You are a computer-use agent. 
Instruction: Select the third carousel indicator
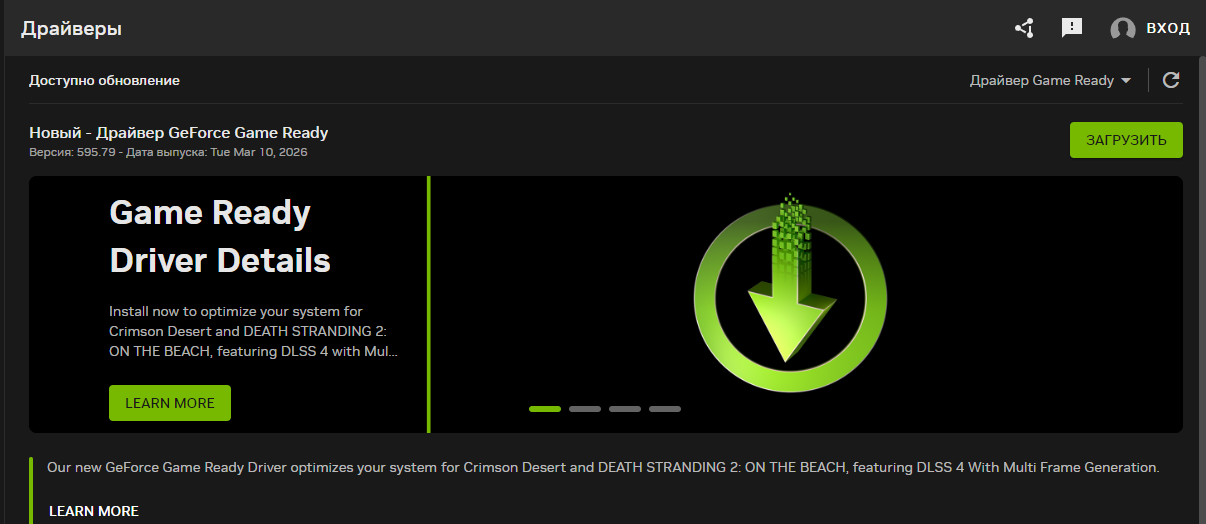(x=625, y=409)
